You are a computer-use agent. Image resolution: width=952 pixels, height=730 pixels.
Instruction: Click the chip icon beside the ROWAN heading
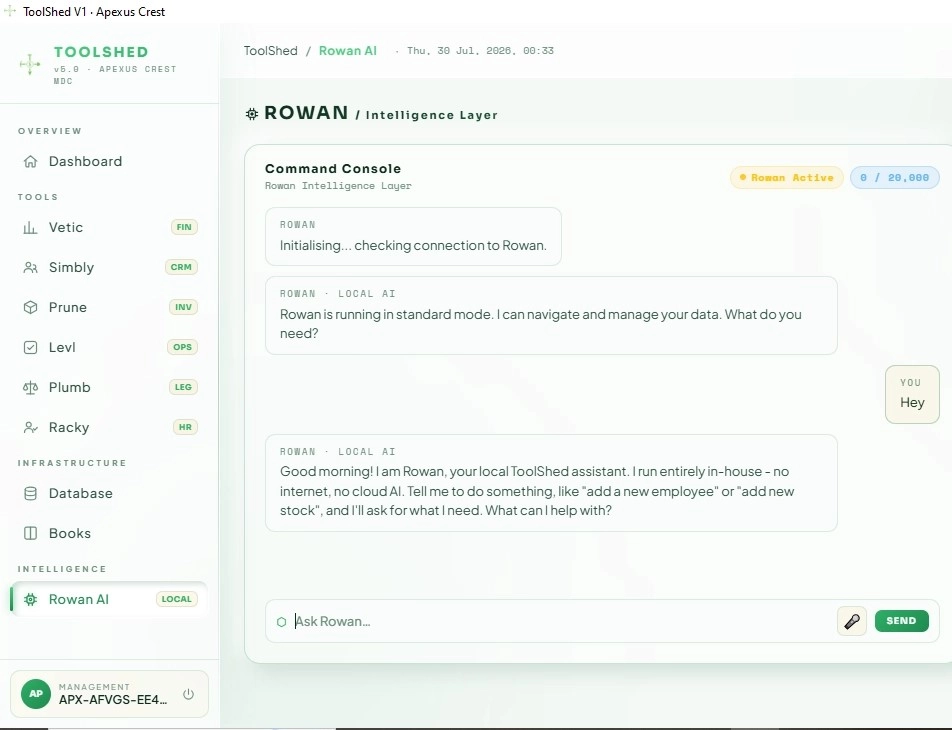coord(252,114)
